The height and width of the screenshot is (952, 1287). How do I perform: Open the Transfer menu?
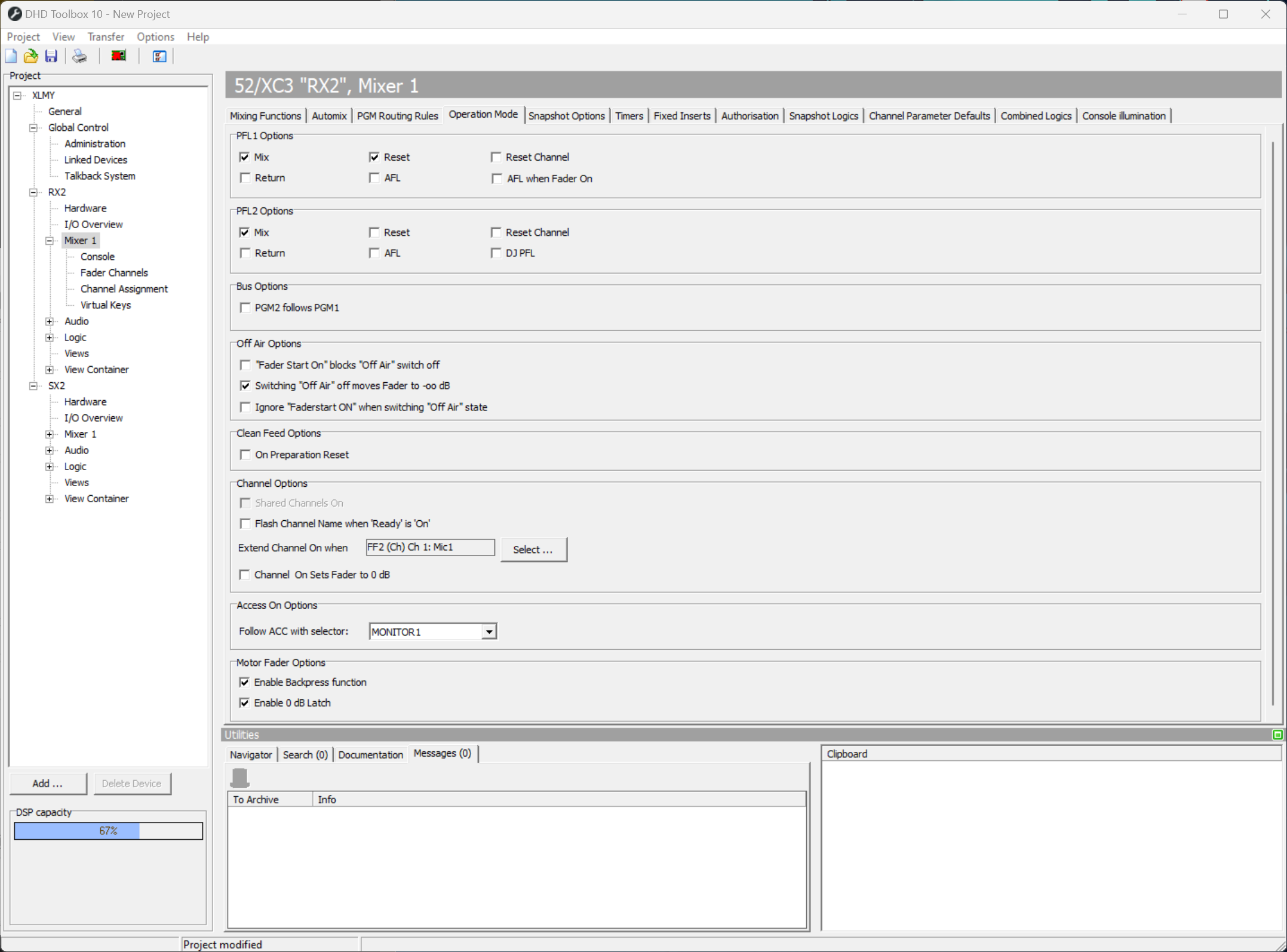click(x=106, y=36)
